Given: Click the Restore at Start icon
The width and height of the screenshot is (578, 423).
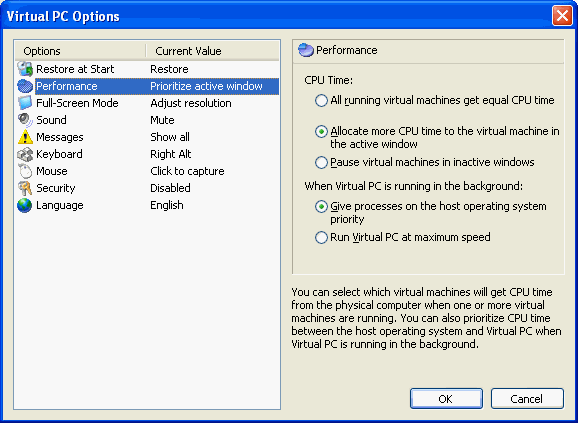Looking at the screenshot, I should pyautogui.click(x=25, y=69).
